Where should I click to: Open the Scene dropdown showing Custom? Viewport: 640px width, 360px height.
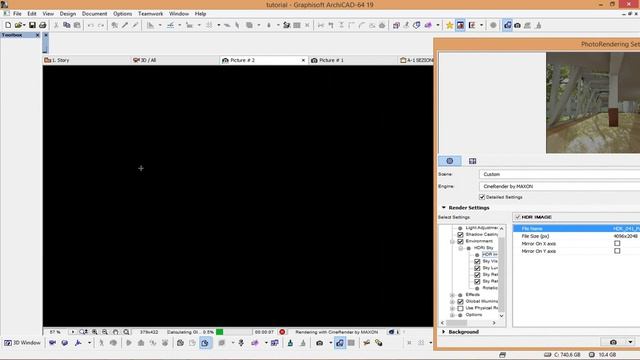559,174
